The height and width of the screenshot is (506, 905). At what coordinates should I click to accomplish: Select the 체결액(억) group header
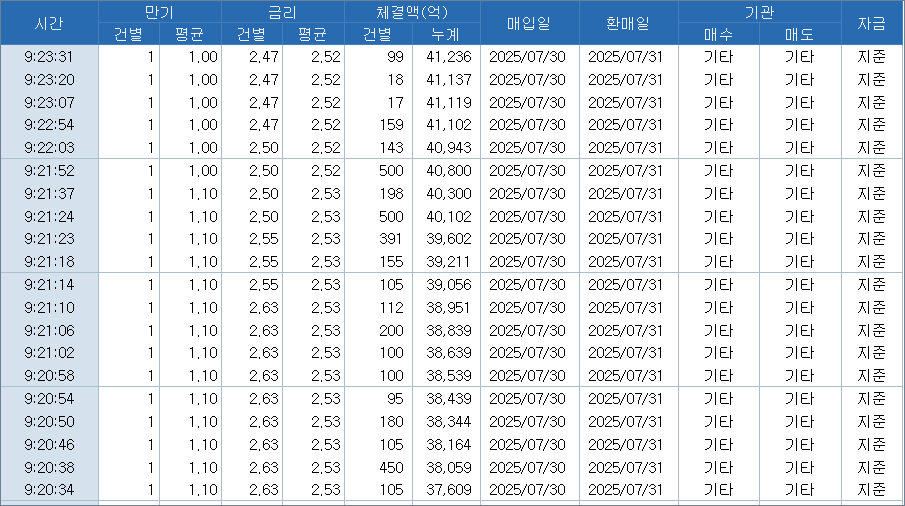pyautogui.click(x=412, y=12)
